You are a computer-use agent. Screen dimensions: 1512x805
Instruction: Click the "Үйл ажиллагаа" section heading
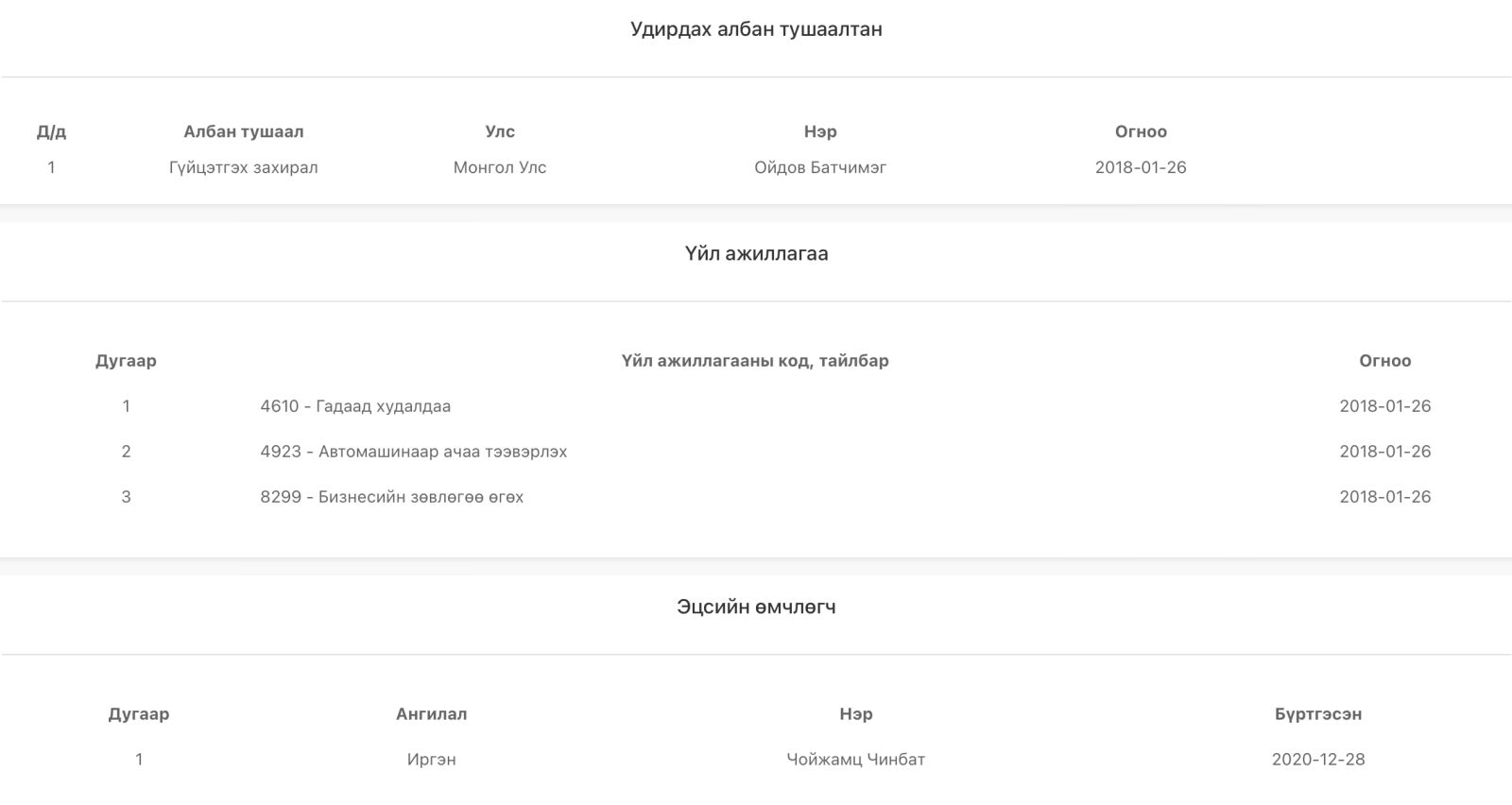pos(756,253)
